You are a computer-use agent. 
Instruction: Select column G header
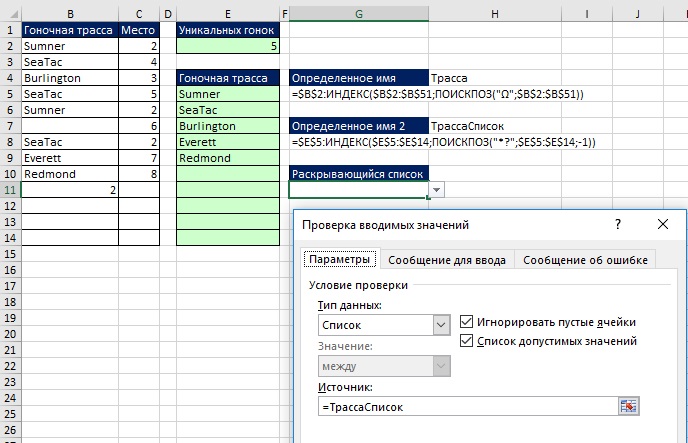(x=358, y=13)
